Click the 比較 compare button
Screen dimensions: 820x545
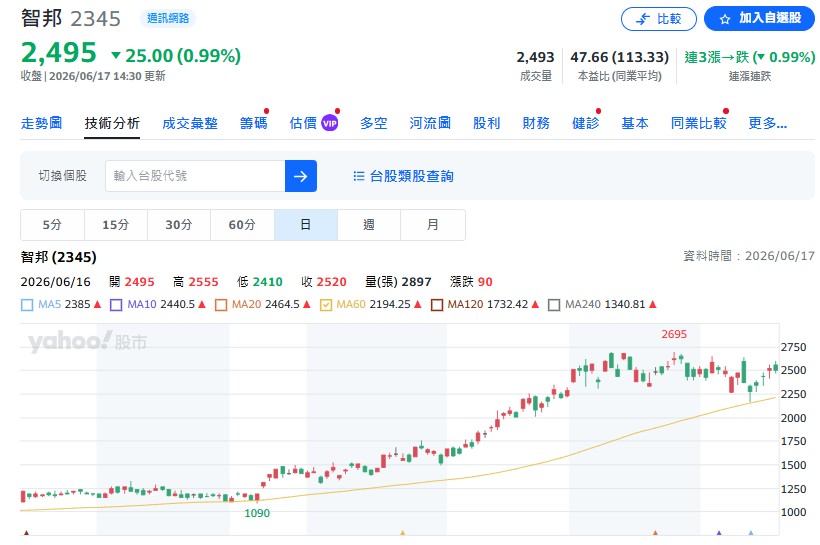coord(658,19)
